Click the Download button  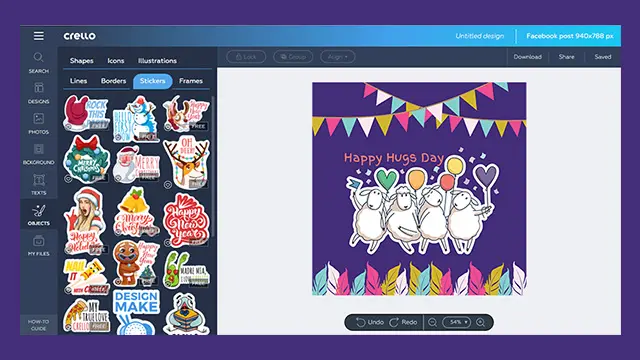click(x=527, y=57)
